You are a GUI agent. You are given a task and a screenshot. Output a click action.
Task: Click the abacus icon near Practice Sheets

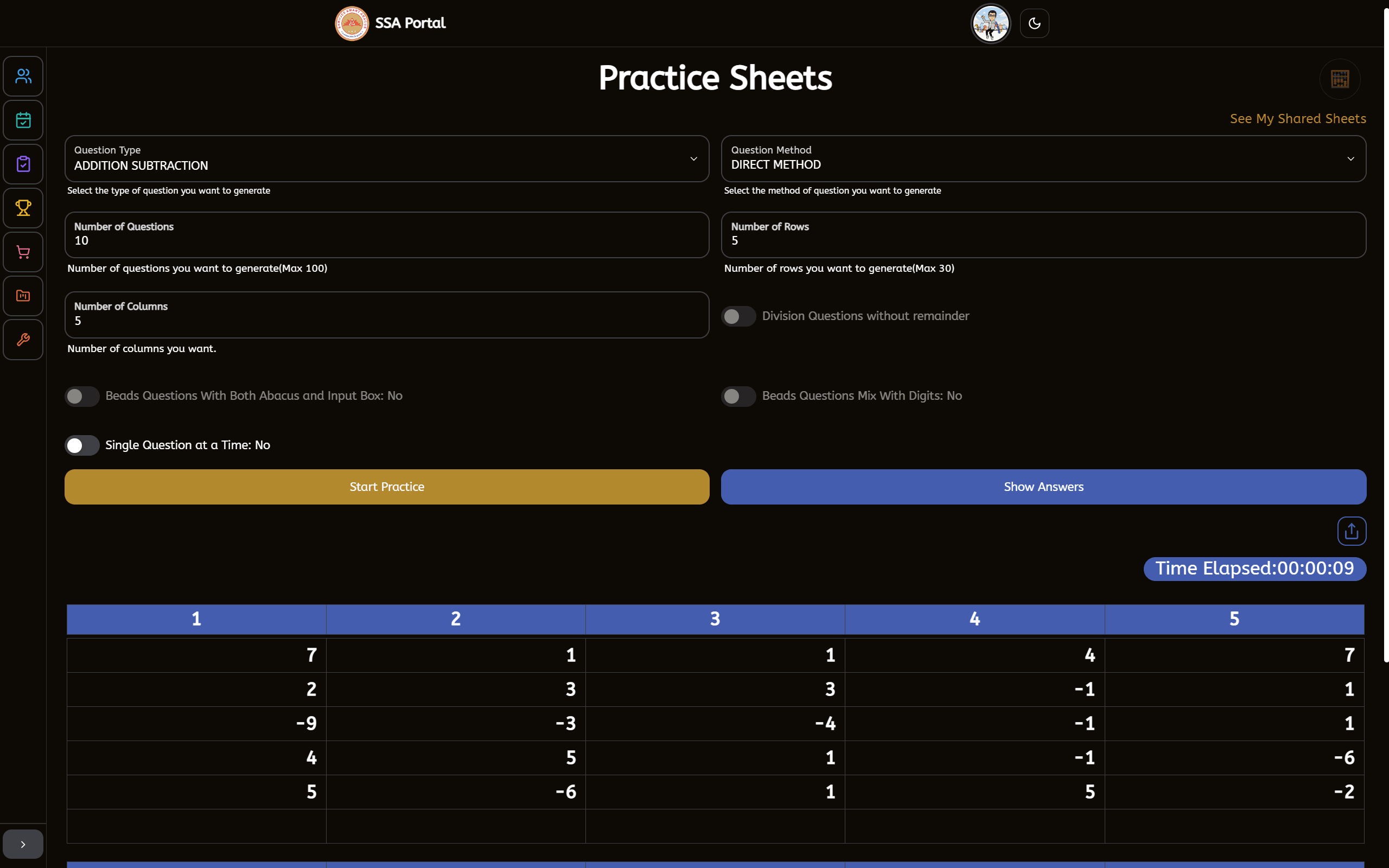(x=1340, y=79)
